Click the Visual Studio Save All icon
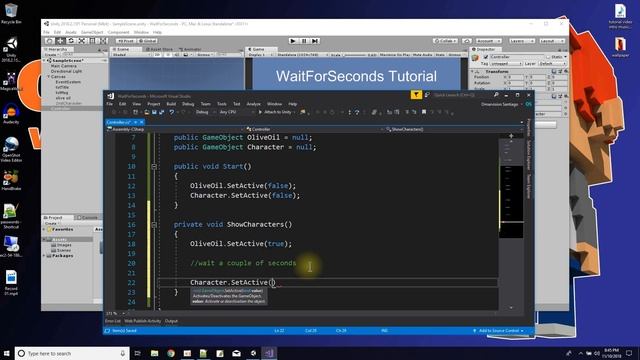This screenshot has height=360, width=640. (162, 112)
